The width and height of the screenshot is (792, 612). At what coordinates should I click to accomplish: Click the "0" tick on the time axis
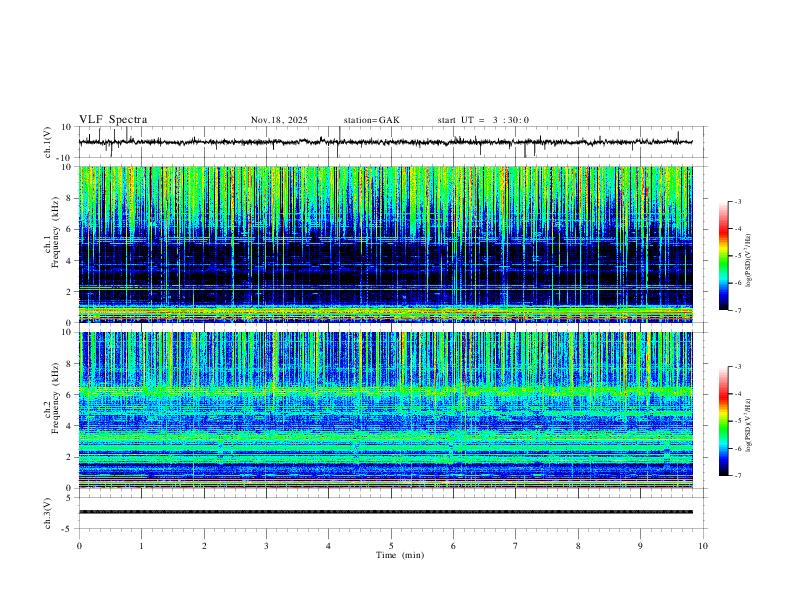tap(79, 546)
